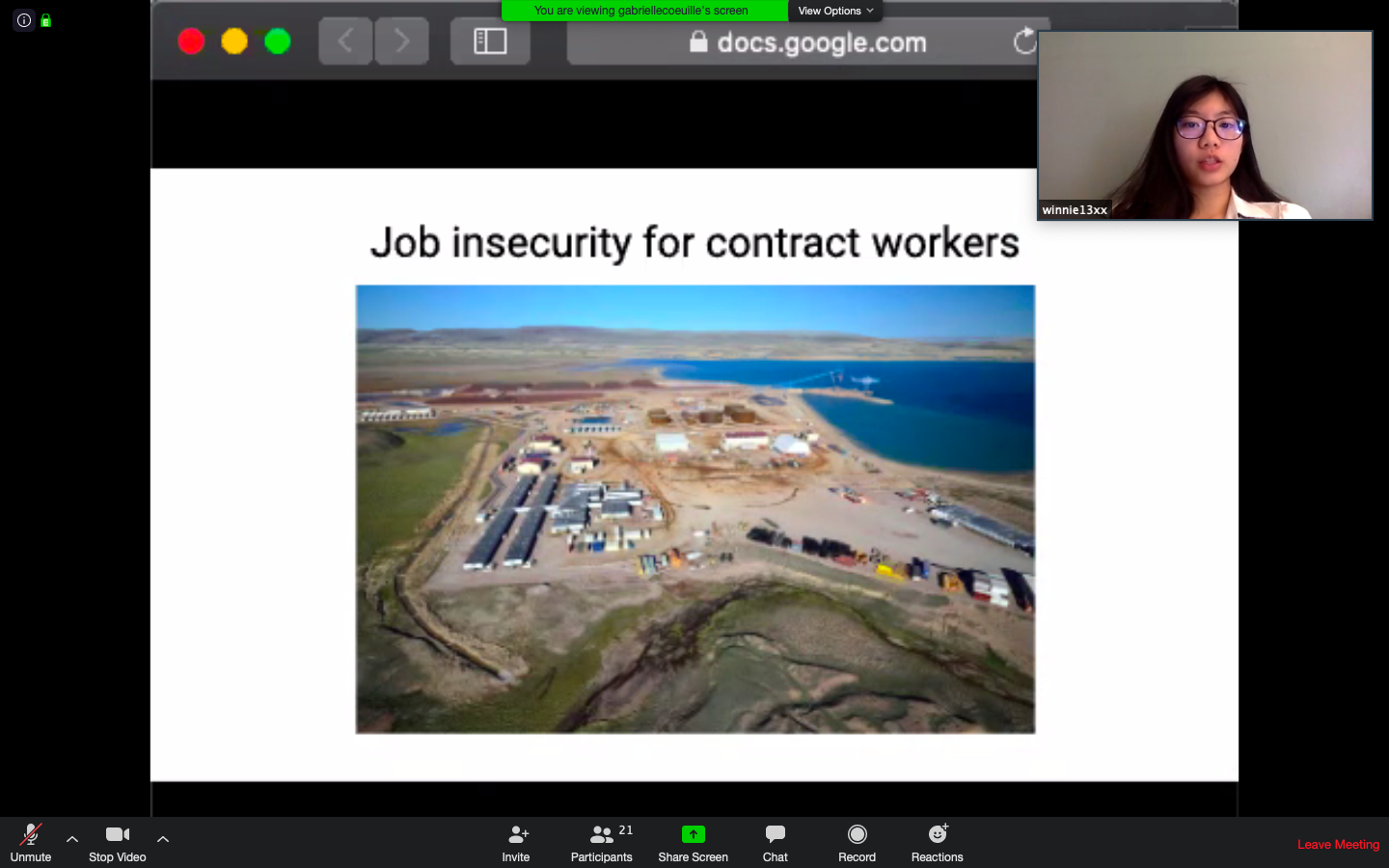Click the yellow minimize window button
1389x868 pixels.
234,41
